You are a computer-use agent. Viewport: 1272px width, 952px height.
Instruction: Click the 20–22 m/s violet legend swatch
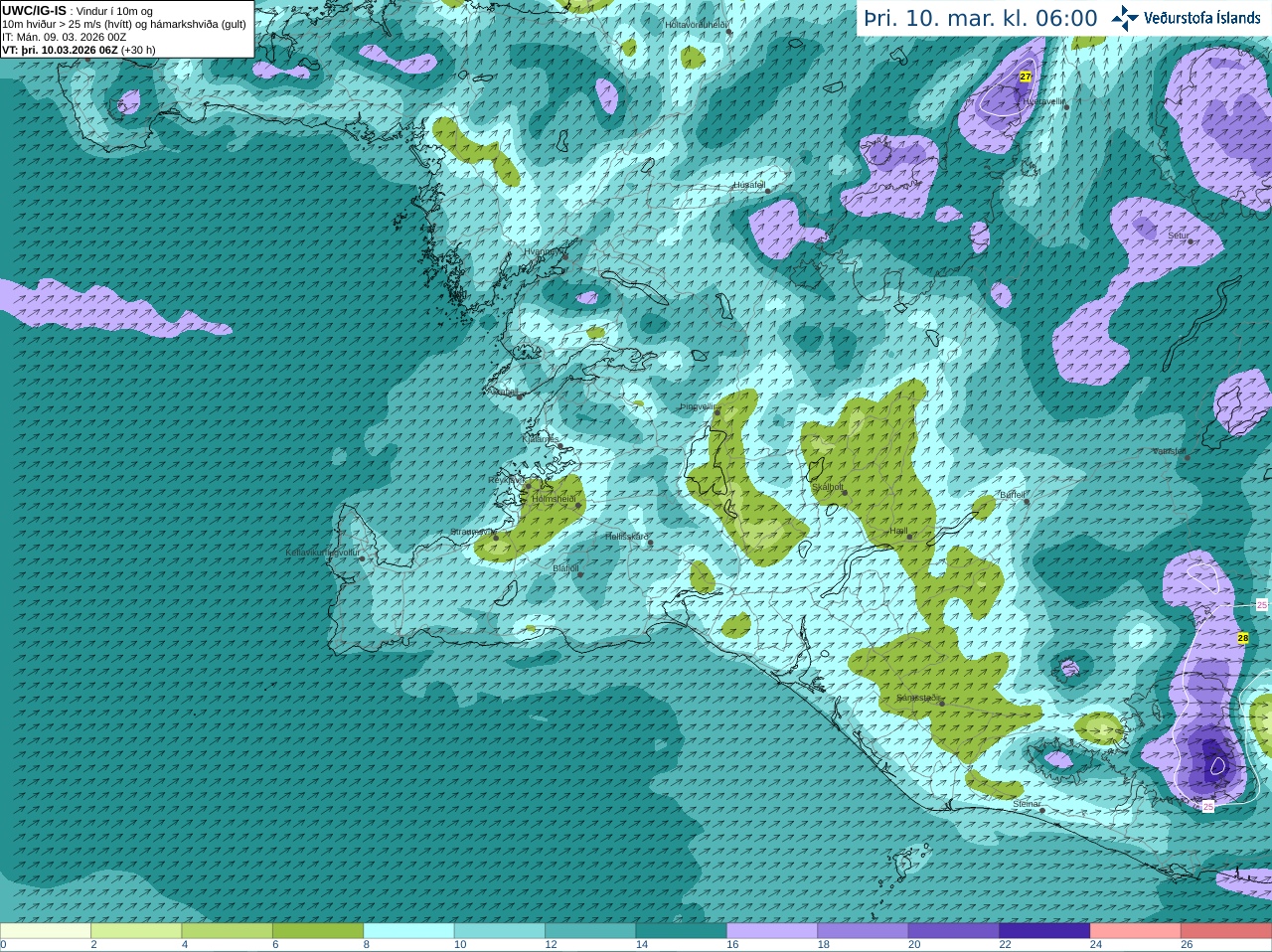point(954,931)
